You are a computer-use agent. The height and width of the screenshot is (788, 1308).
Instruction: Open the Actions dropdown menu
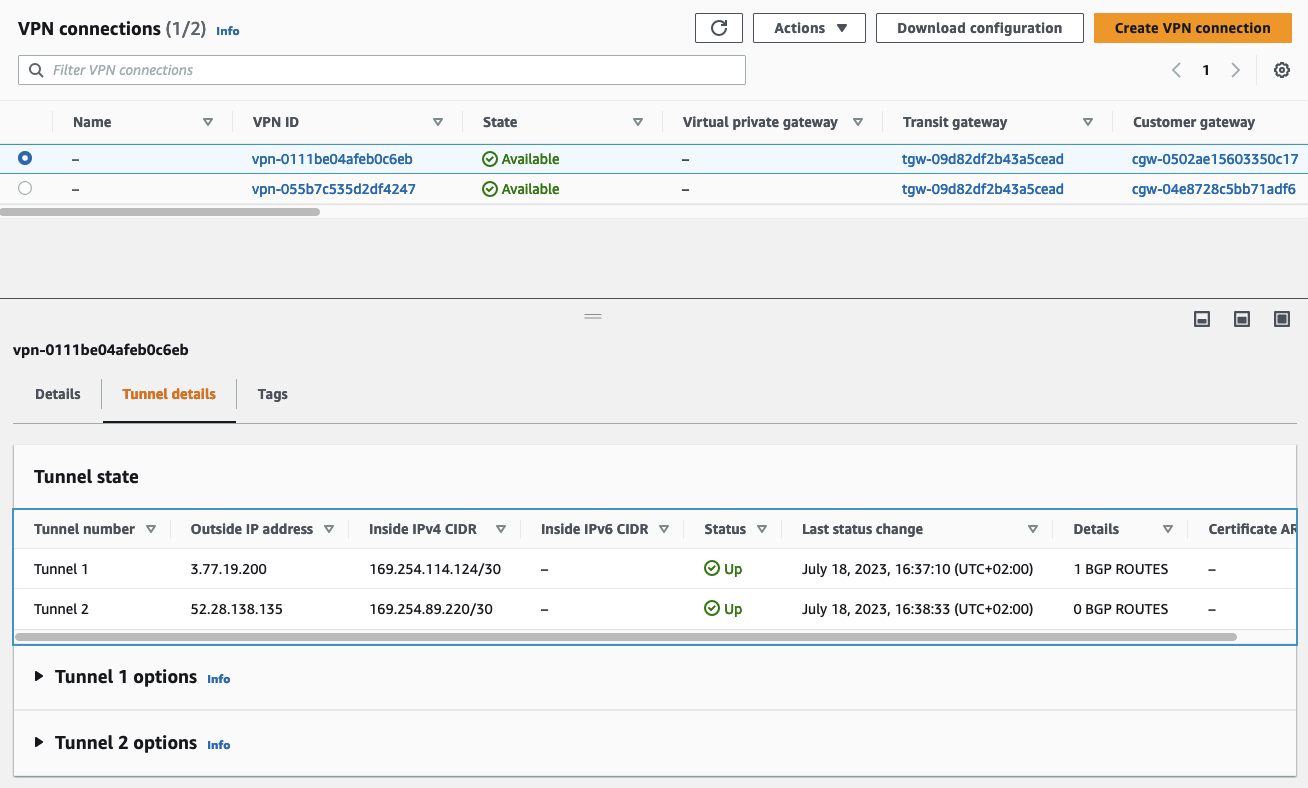(809, 28)
